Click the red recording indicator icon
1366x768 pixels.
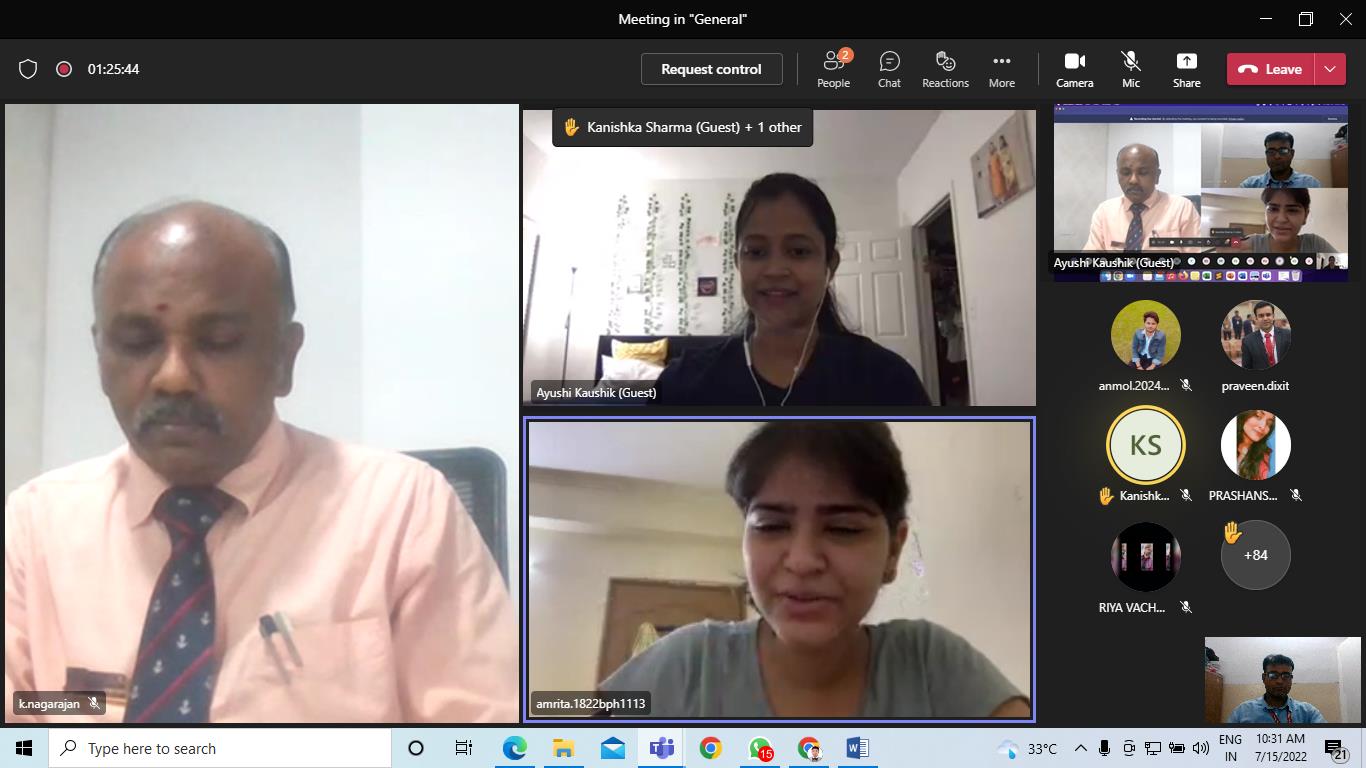tap(64, 69)
